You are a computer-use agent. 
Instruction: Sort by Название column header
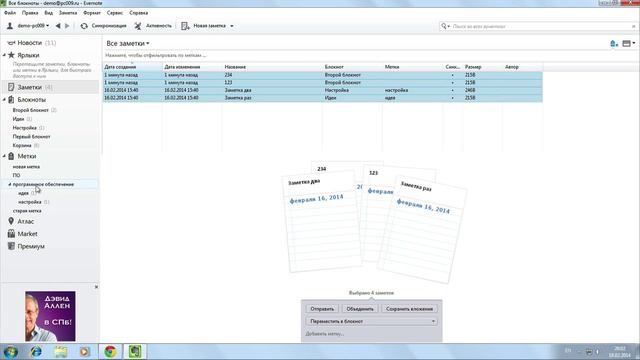point(235,67)
